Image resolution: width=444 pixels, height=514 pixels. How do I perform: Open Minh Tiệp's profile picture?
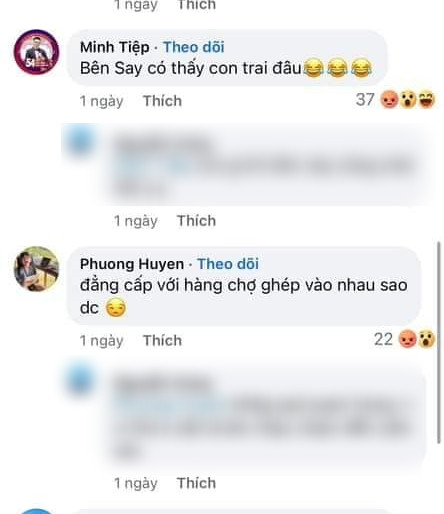pyautogui.click(x=36, y=52)
